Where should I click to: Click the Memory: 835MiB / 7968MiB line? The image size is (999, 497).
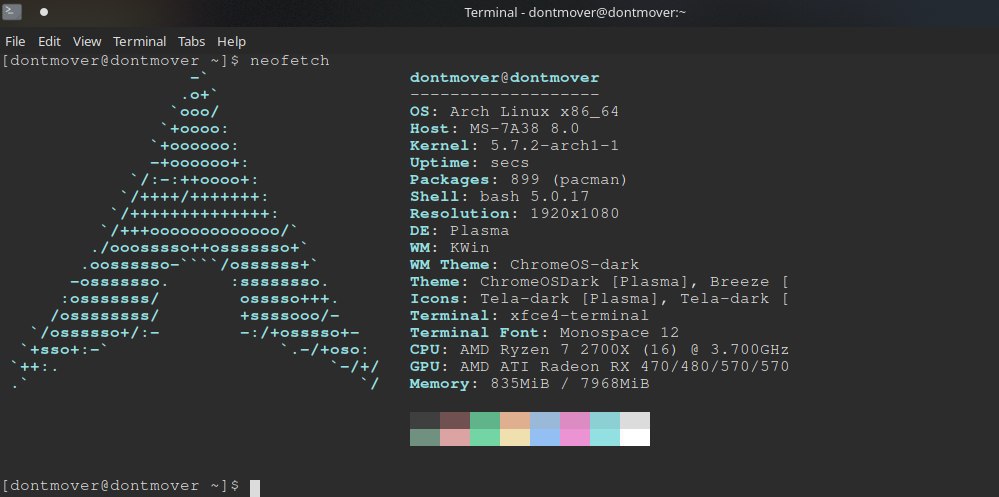[x=529, y=384]
